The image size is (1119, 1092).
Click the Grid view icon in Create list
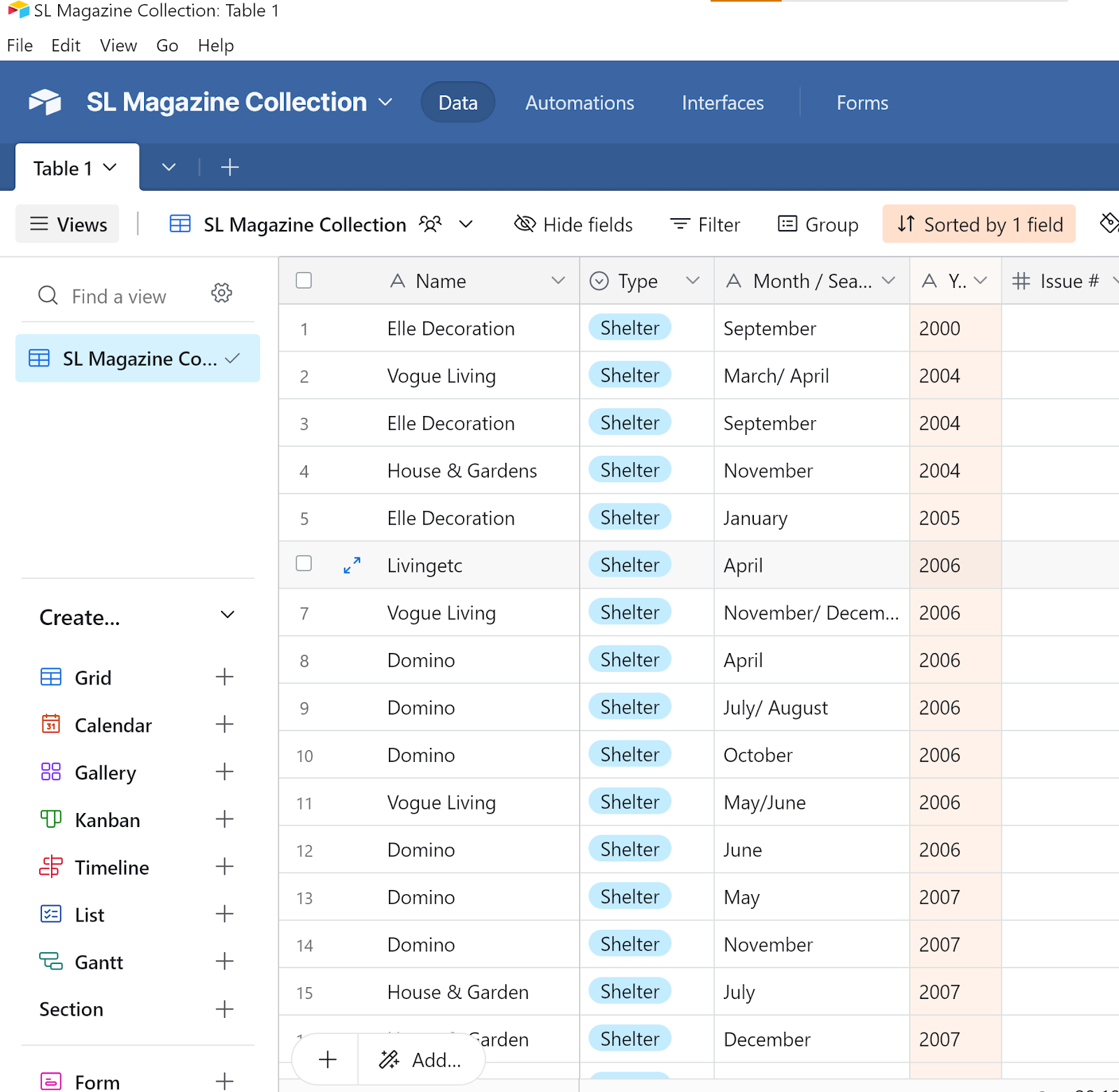click(x=51, y=677)
